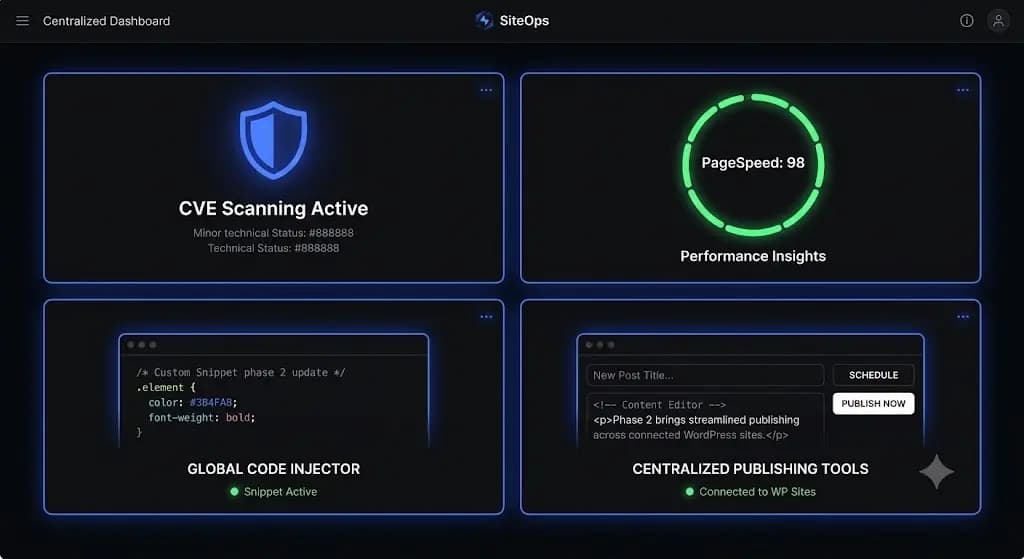
Task: Click the Connected to WP Sites label
Action: tap(758, 492)
